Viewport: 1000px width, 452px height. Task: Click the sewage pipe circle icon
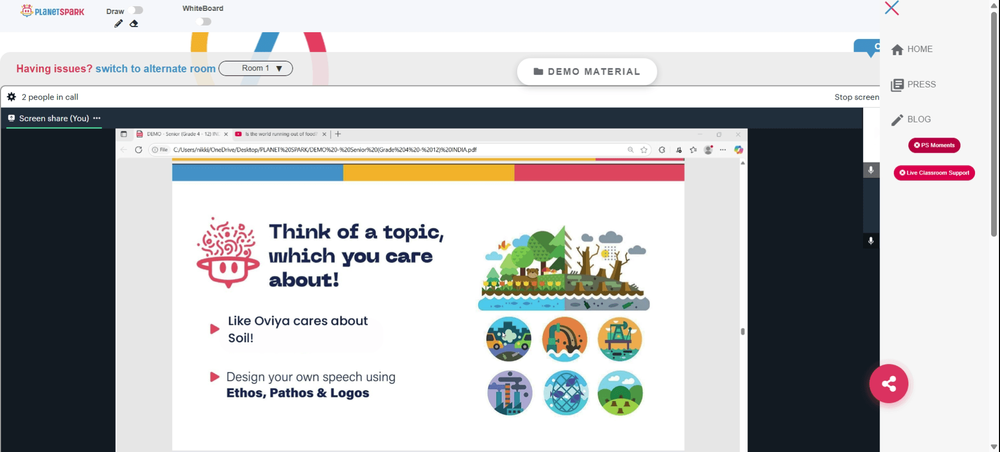pos(566,339)
